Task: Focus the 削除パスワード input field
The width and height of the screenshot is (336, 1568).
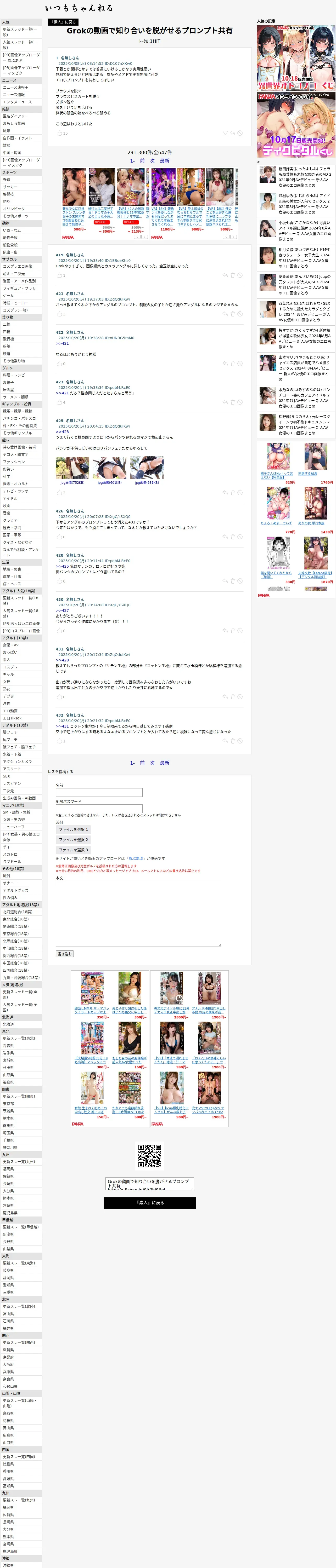Action: pyautogui.click(x=99, y=808)
